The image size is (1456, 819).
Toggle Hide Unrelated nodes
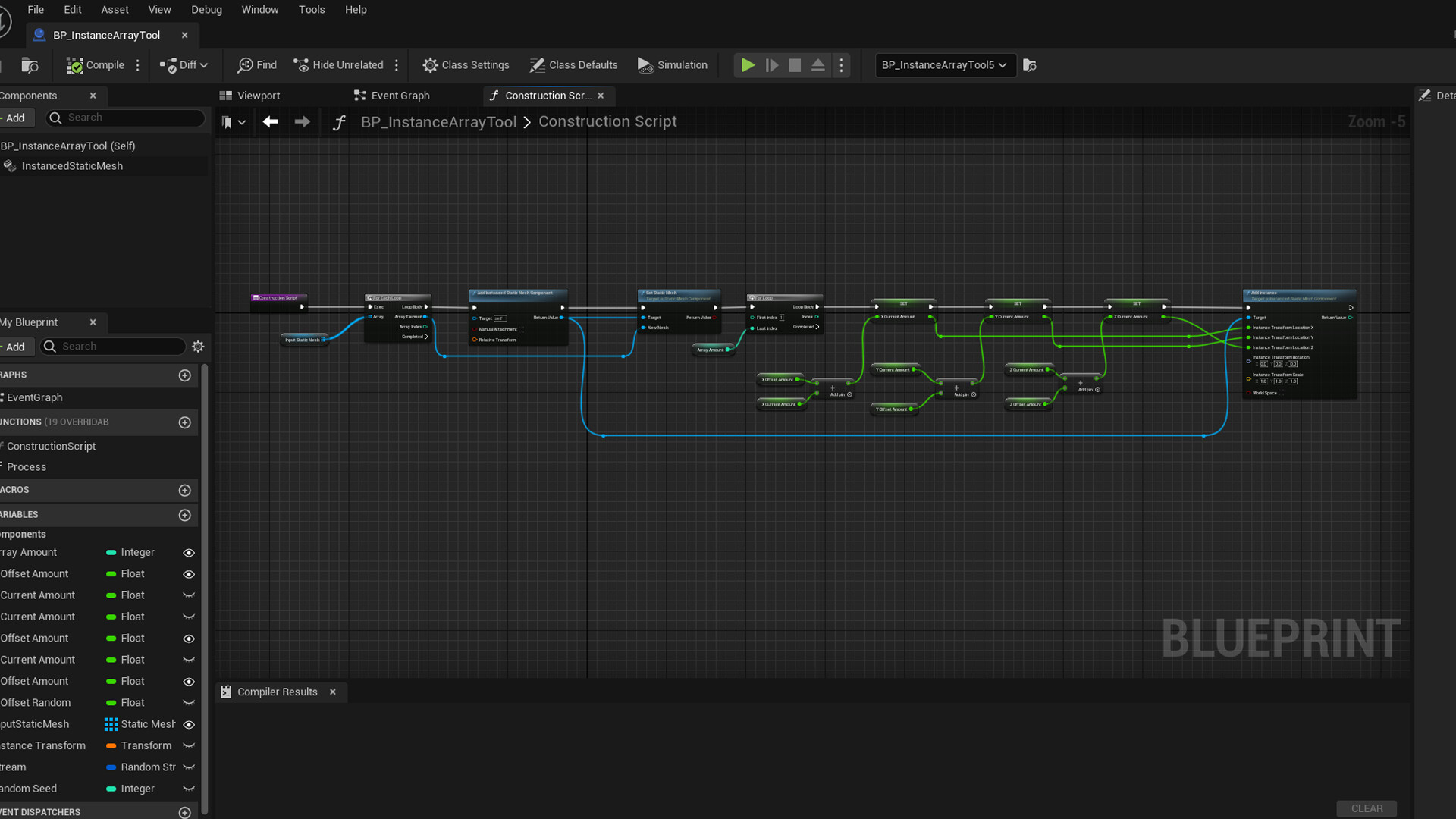(x=338, y=65)
